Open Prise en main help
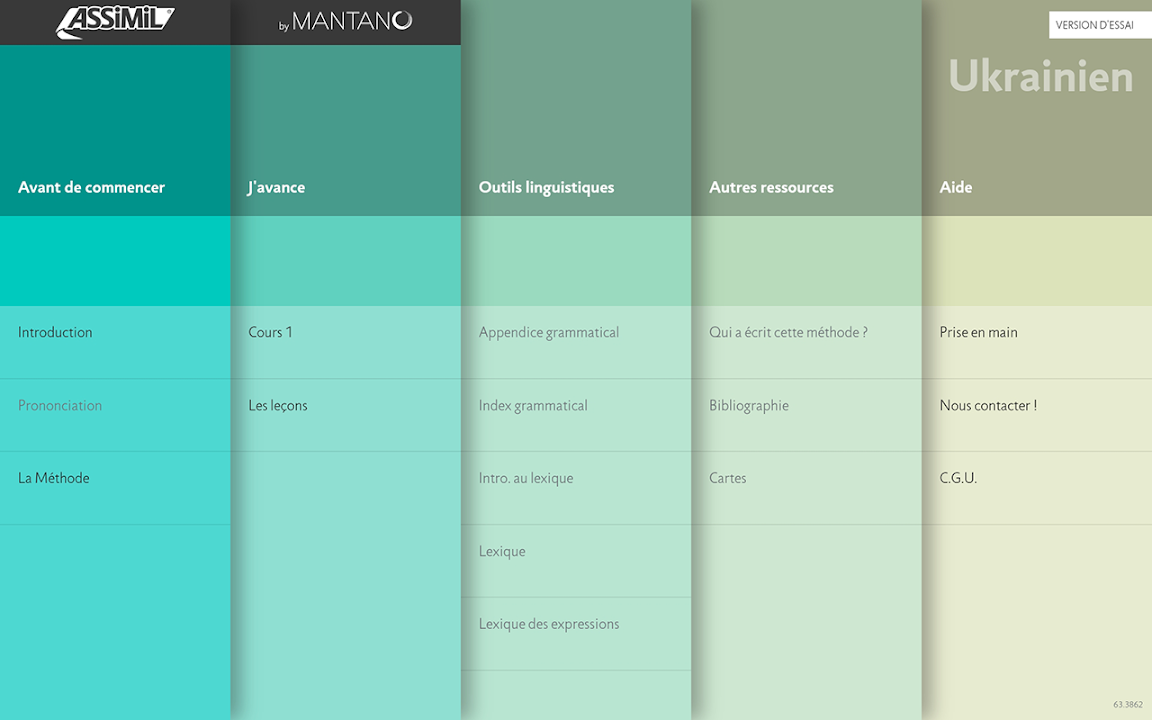This screenshot has height=720, width=1152. pos(978,333)
